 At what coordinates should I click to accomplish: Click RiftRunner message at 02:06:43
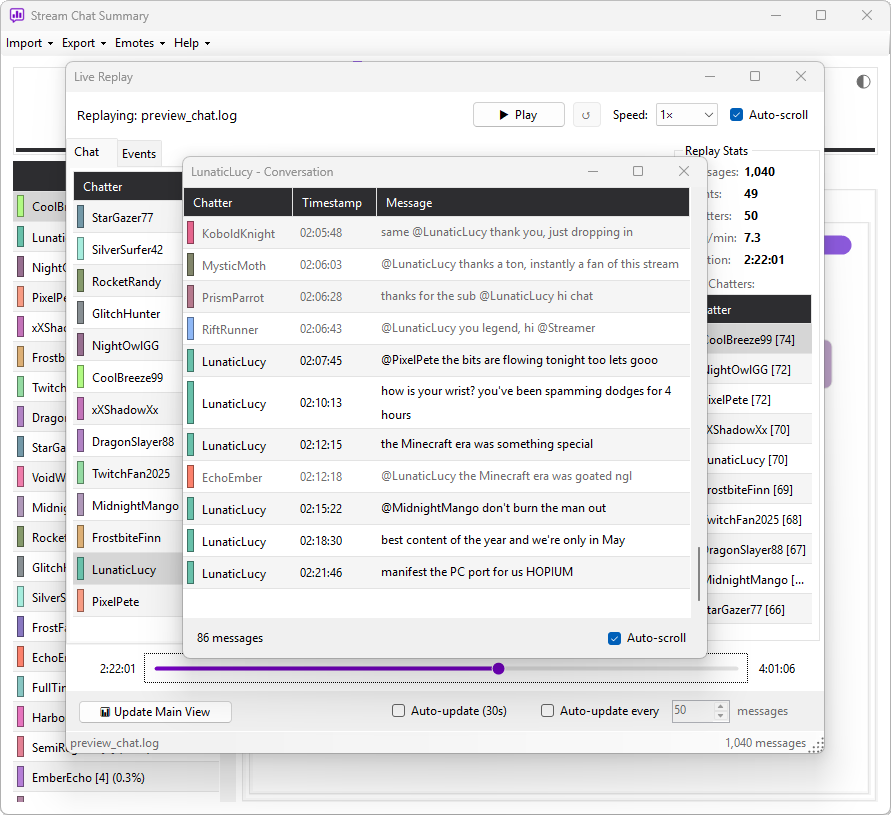[436, 329]
